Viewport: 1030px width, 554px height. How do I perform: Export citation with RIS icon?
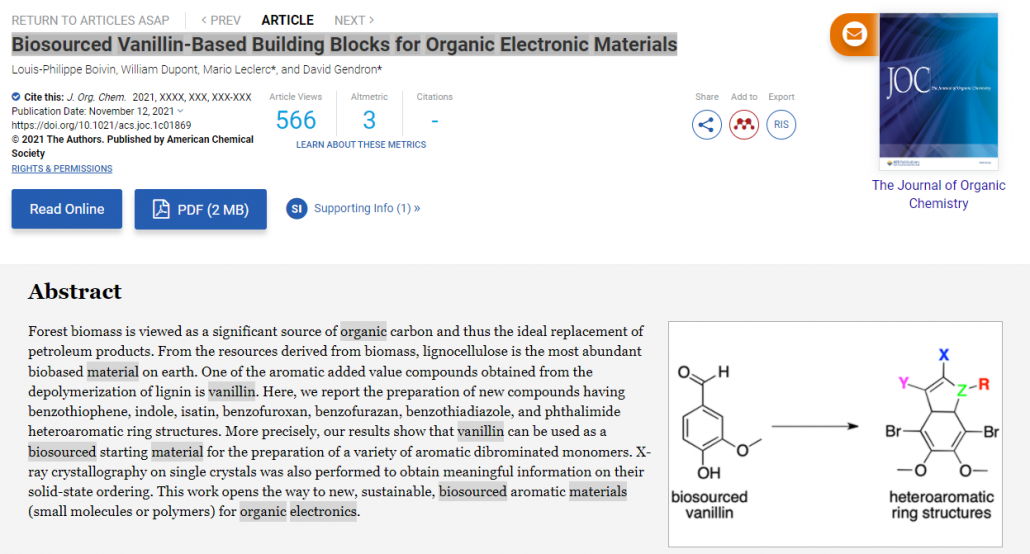(x=781, y=125)
